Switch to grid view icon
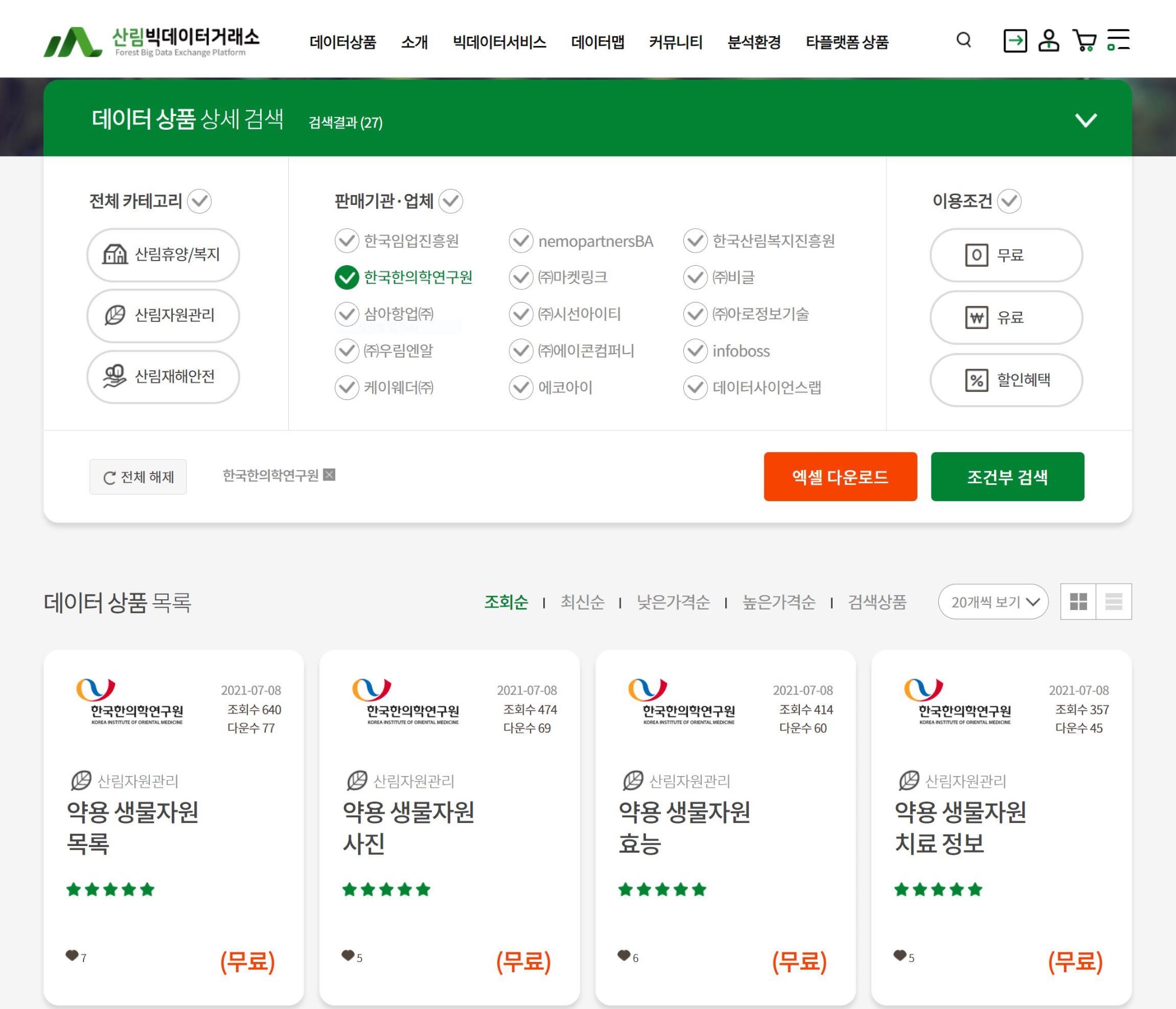Screen dimensions: 1176x1009 coord(1078,601)
